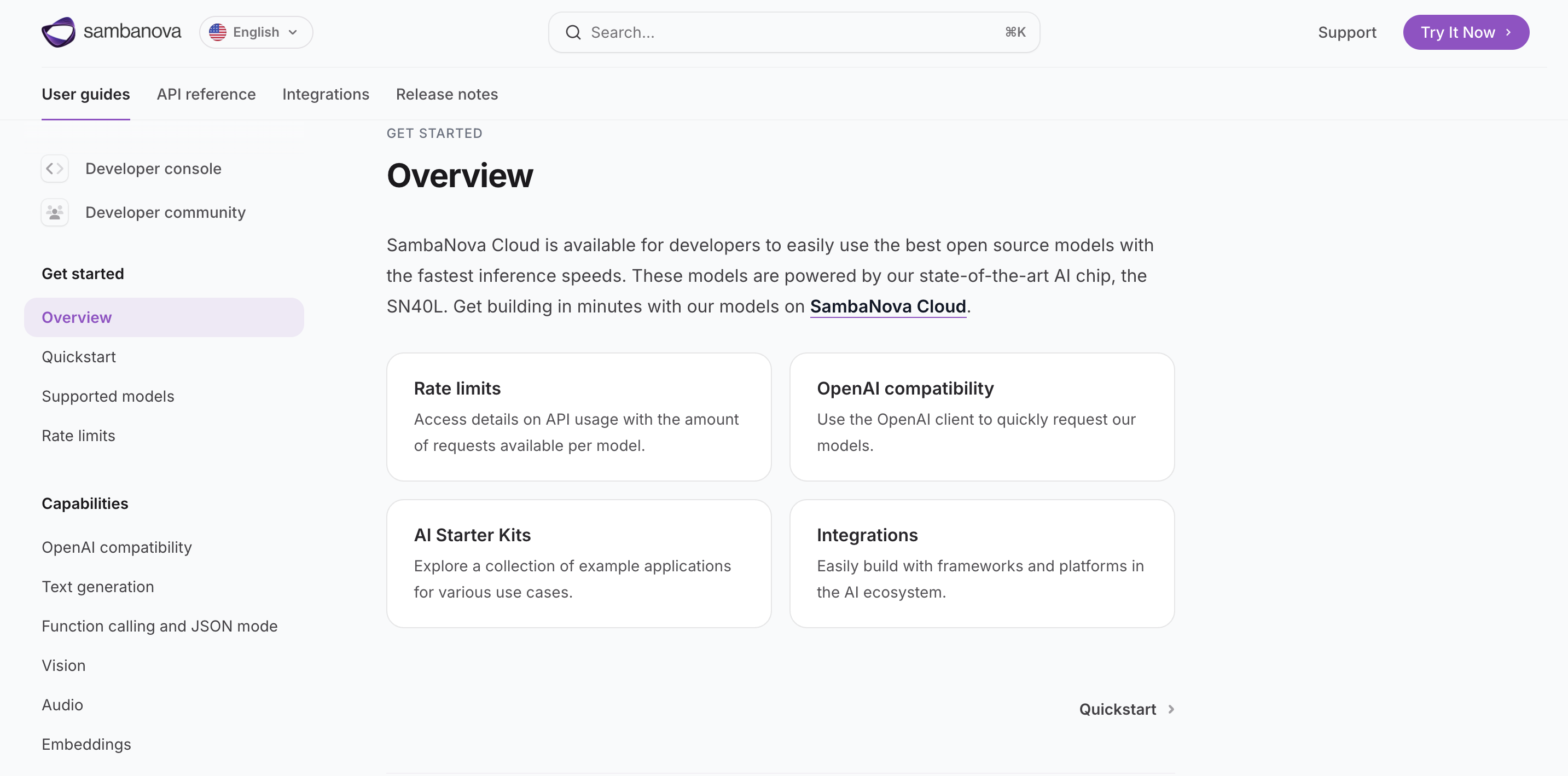Click the US flag language icon
The width and height of the screenshot is (1568, 776).
tap(217, 32)
